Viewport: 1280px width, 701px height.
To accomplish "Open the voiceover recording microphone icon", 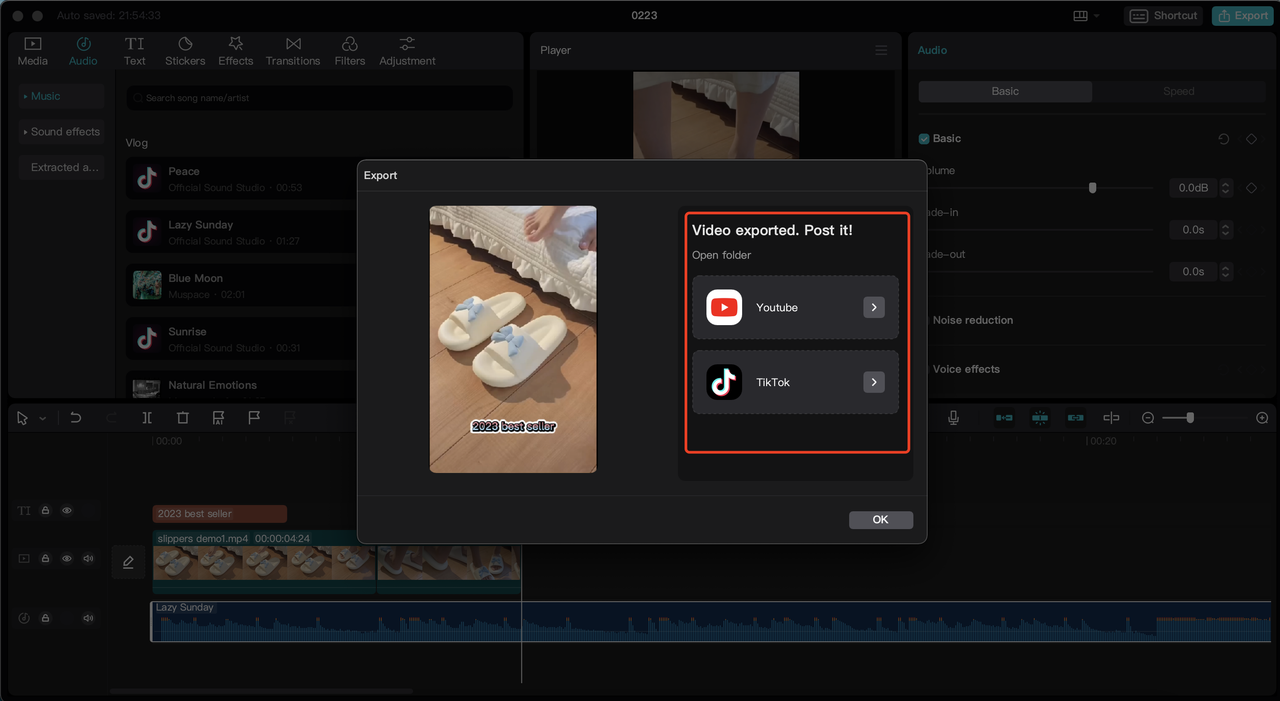I will (x=953, y=417).
